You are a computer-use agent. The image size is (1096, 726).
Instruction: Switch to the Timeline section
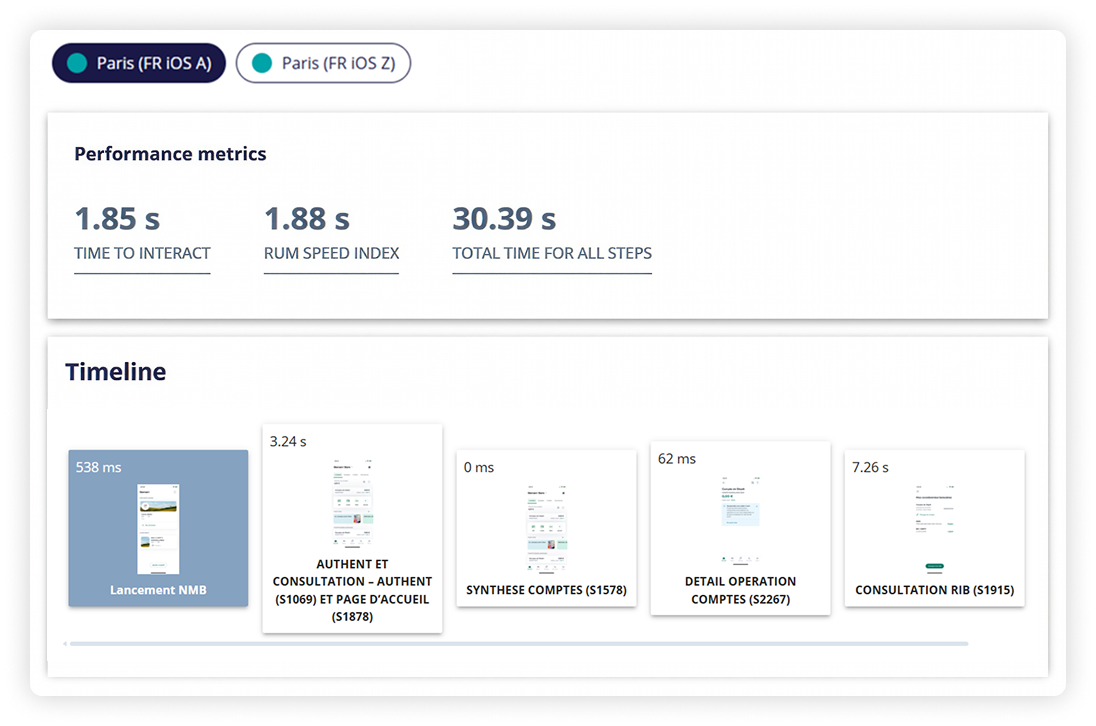click(115, 371)
